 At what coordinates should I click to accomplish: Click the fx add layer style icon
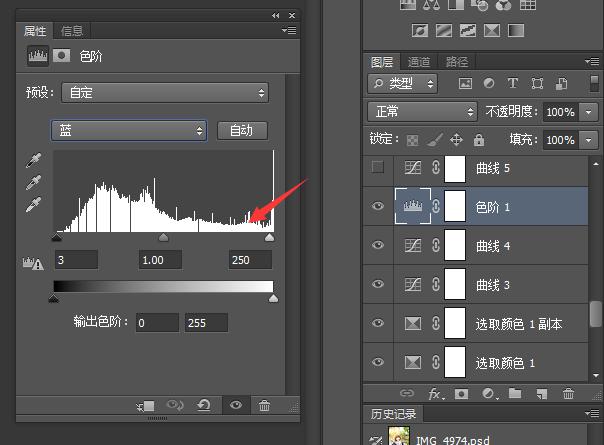click(x=435, y=393)
